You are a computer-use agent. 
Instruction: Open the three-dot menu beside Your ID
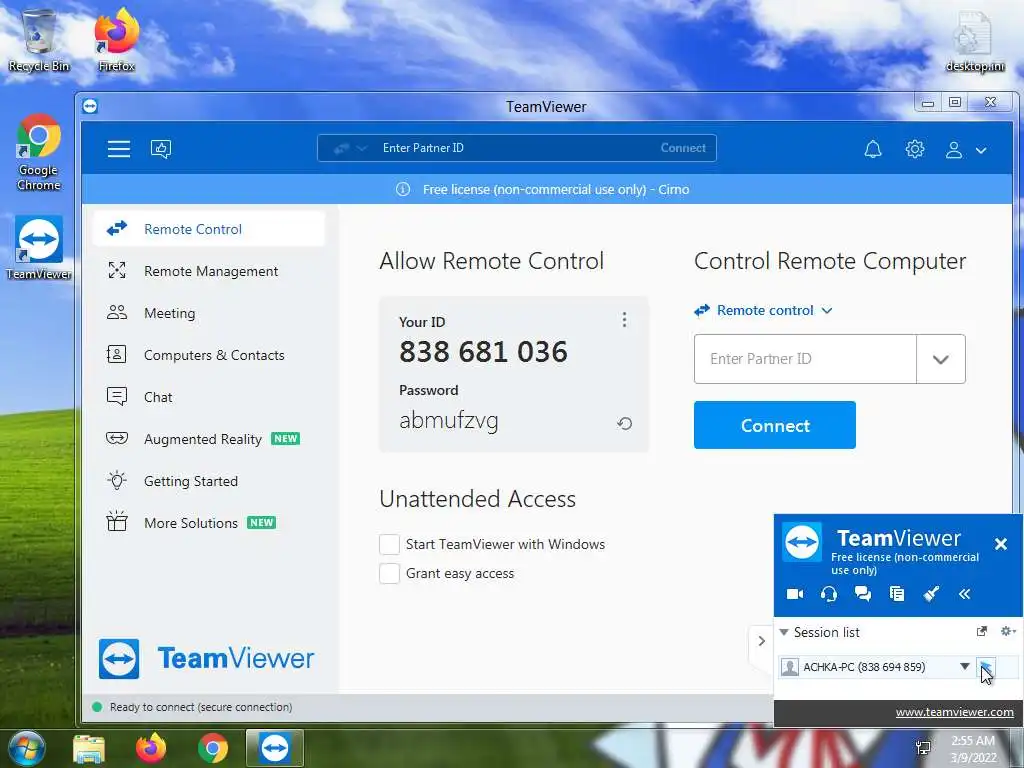624,319
